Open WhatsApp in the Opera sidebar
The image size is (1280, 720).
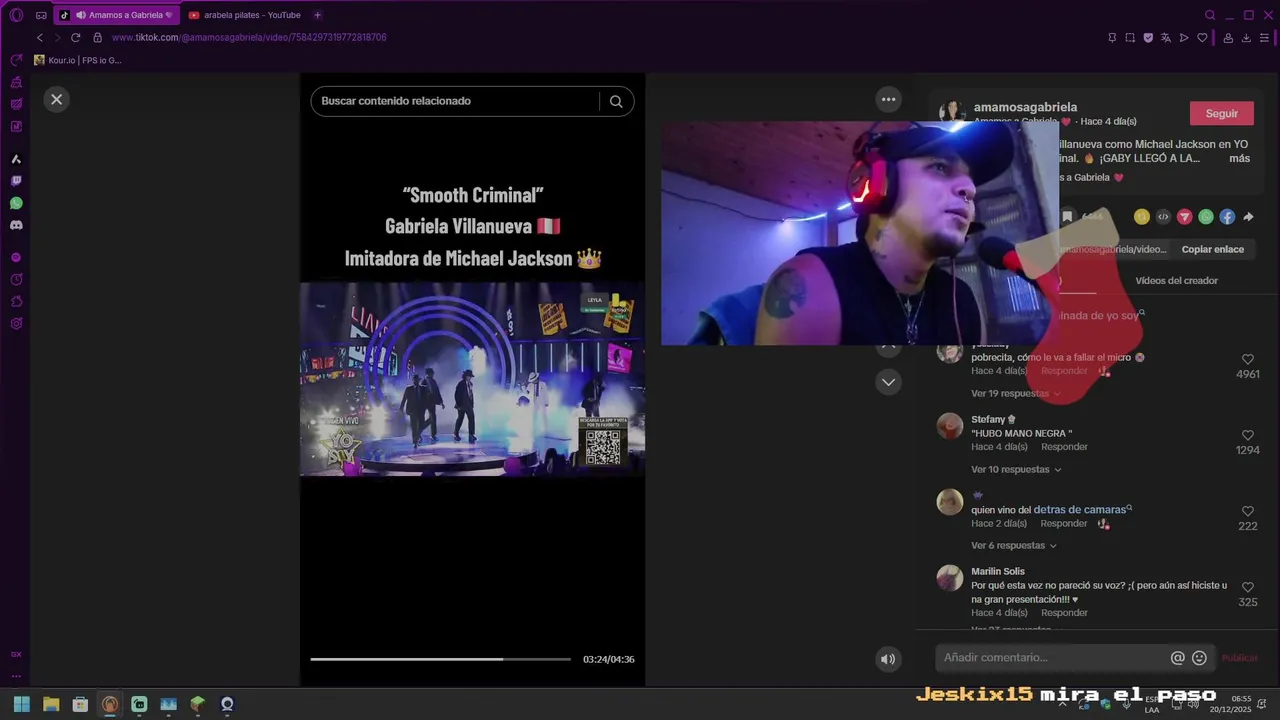click(x=16, y=203)
